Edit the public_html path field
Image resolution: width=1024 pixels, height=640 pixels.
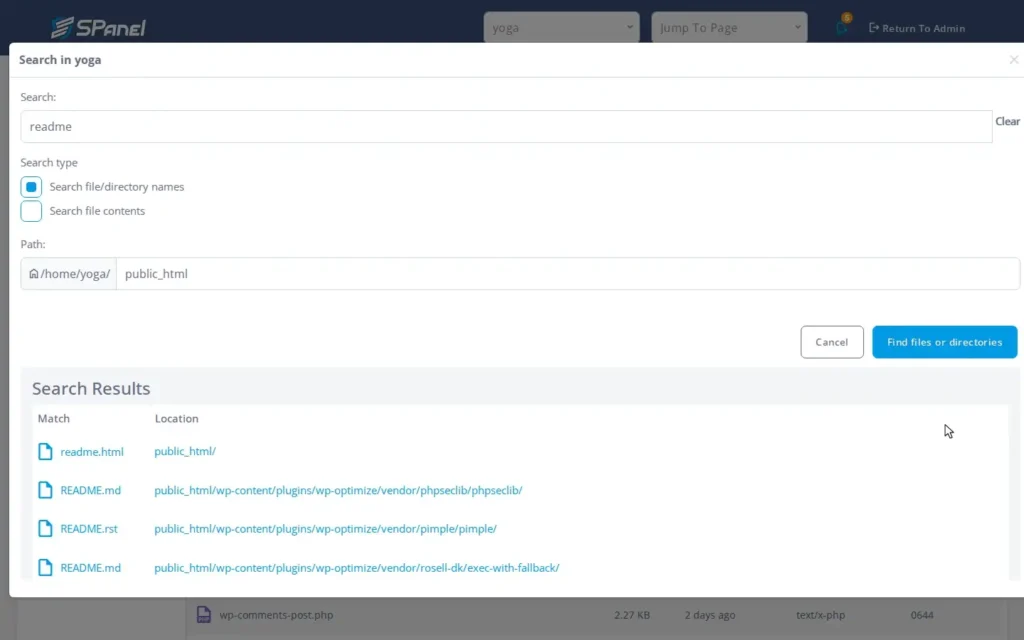coord(568,274)
